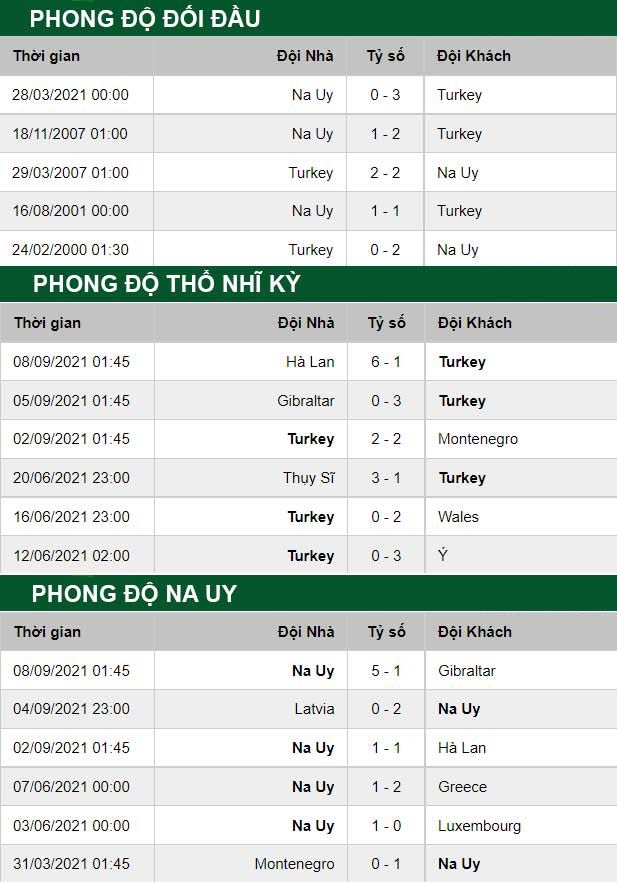
Task: Select the 5 - 1 score versus Gibraltar
Action: click(x=386, y=670)
